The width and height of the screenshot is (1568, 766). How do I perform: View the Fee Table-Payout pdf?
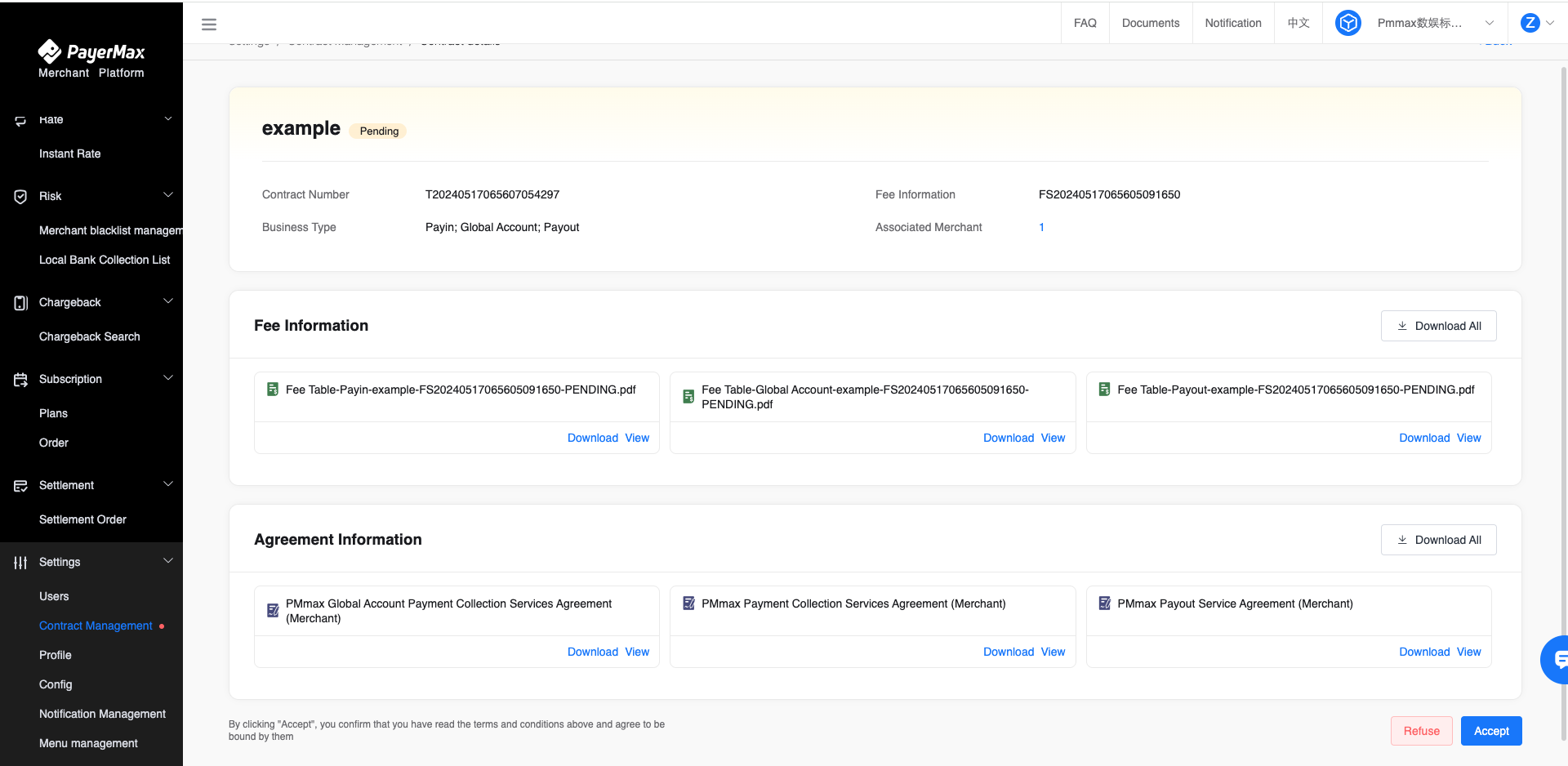(1468, 438)
